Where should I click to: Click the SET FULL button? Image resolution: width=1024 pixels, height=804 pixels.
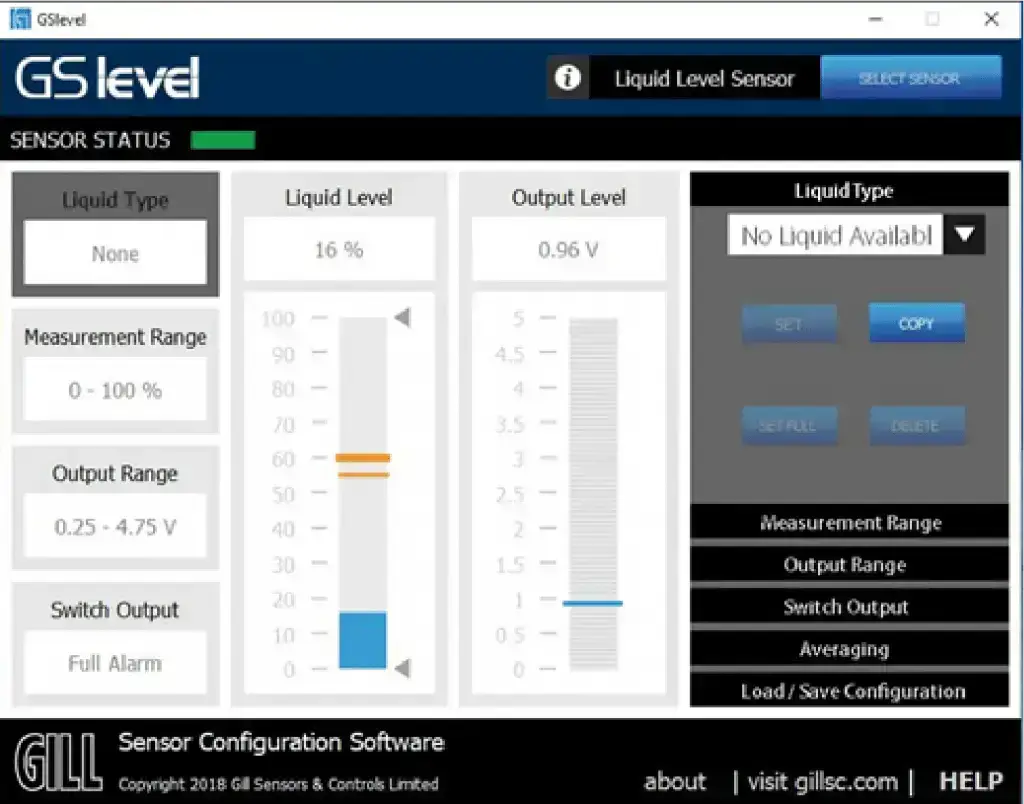click(x=790, y=425)
